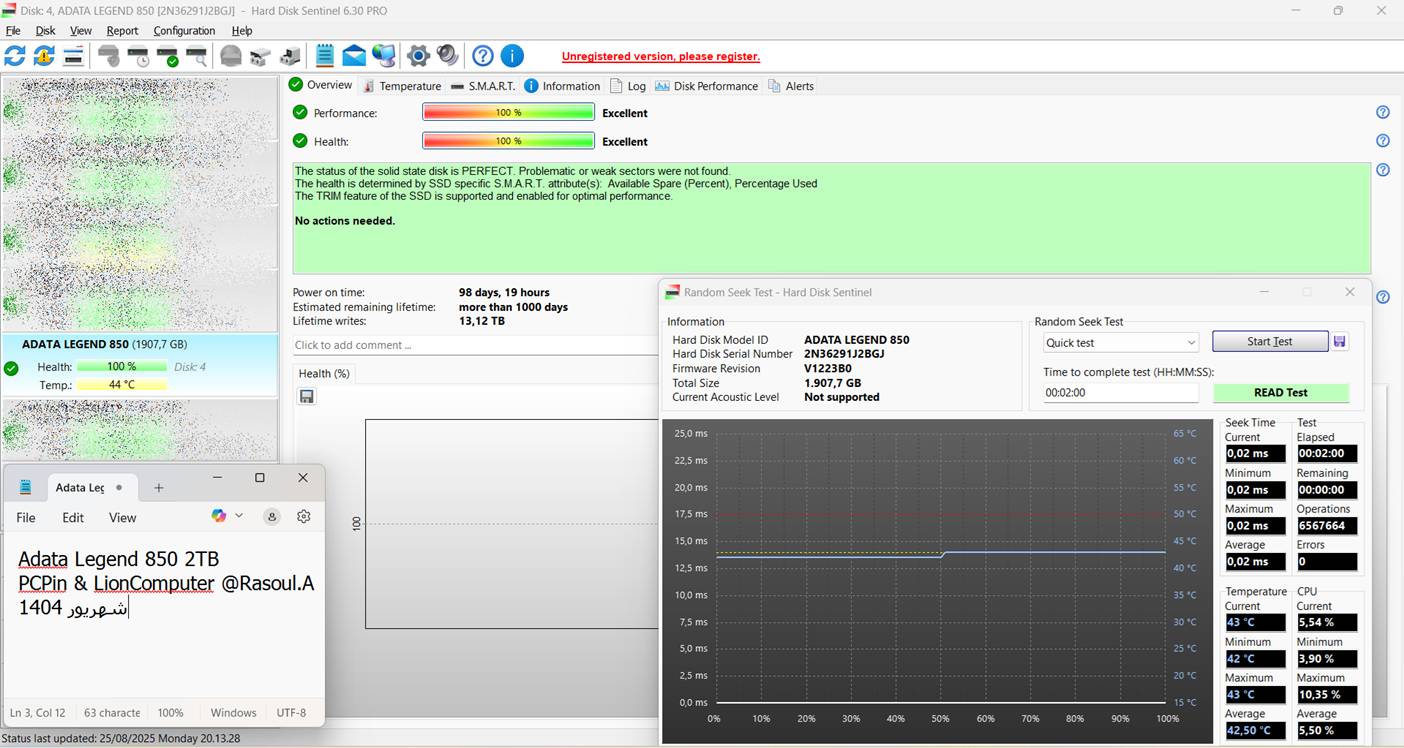Image resolution: width=1404 pixels, height=748 pixels.
Task: Switch to the S.M.A.R.T. tab
Action: 484,86
